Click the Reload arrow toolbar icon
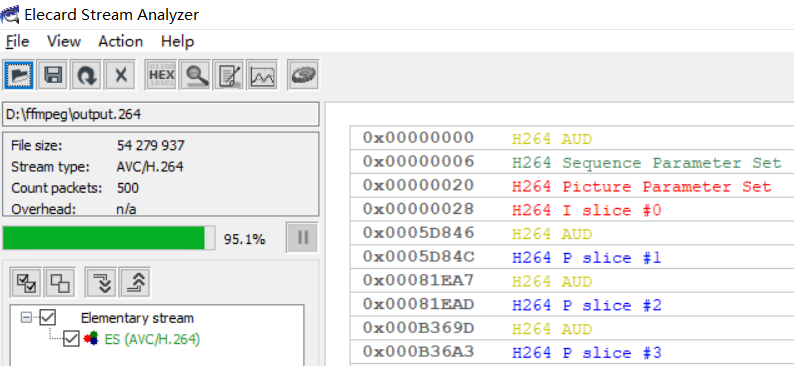Screen dimensions: 794x366 pos(87,75)
